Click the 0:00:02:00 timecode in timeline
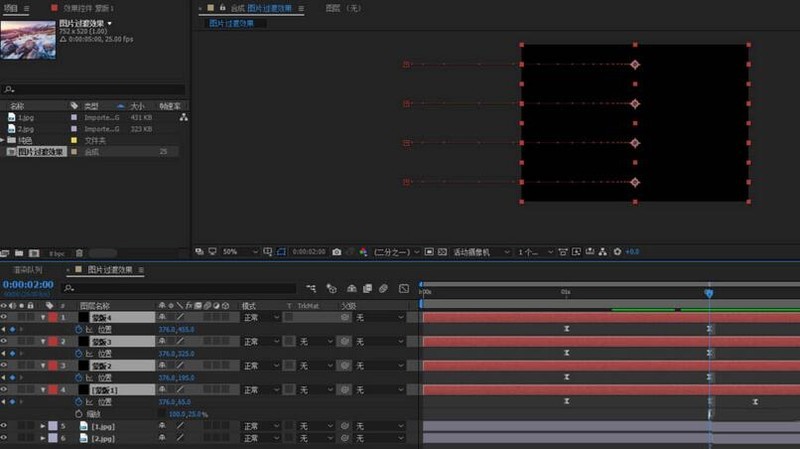This screenshot has width=800, height=449. pos(28,284)
